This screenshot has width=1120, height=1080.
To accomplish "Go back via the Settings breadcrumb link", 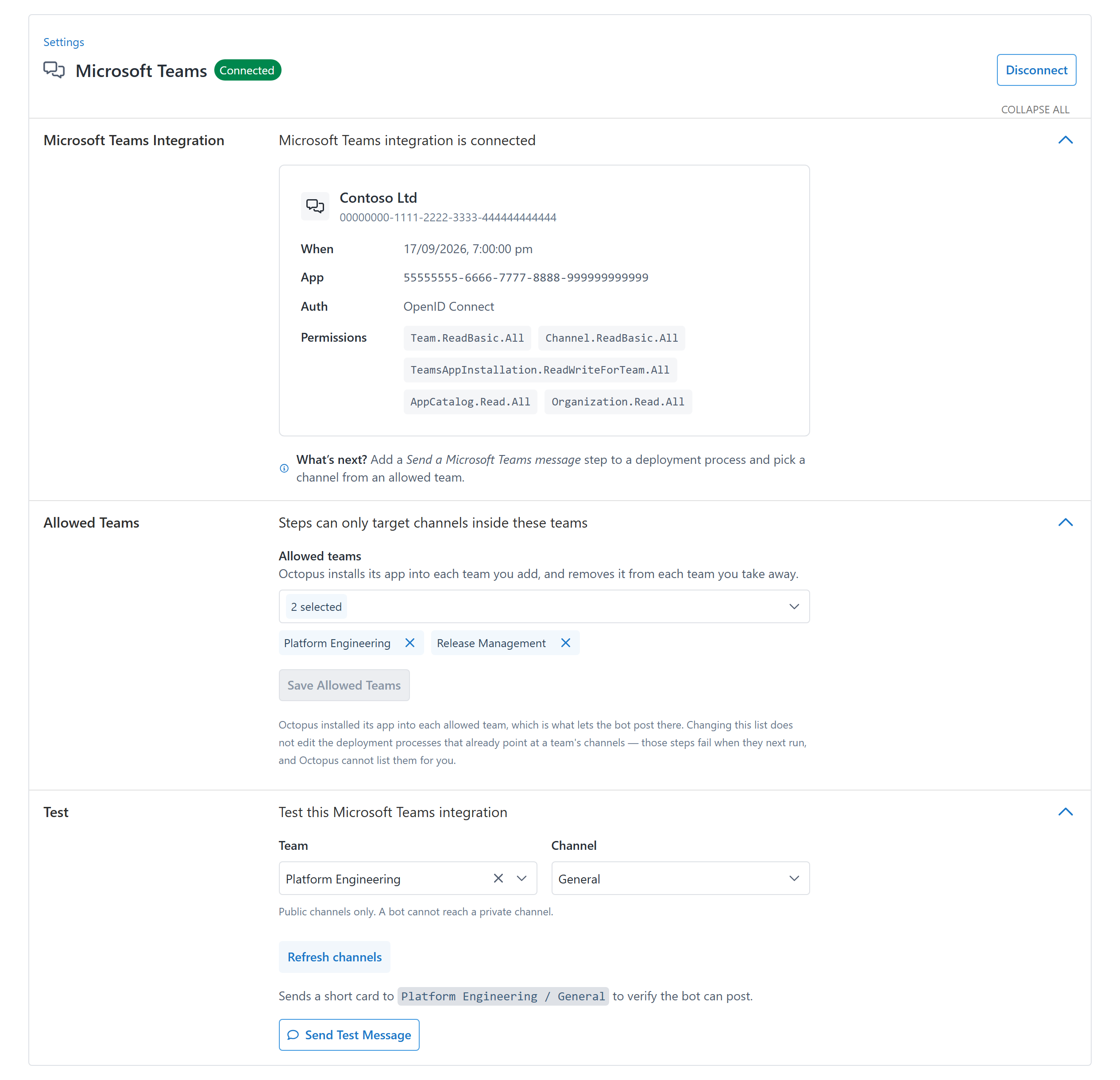I will click(63, 42).
